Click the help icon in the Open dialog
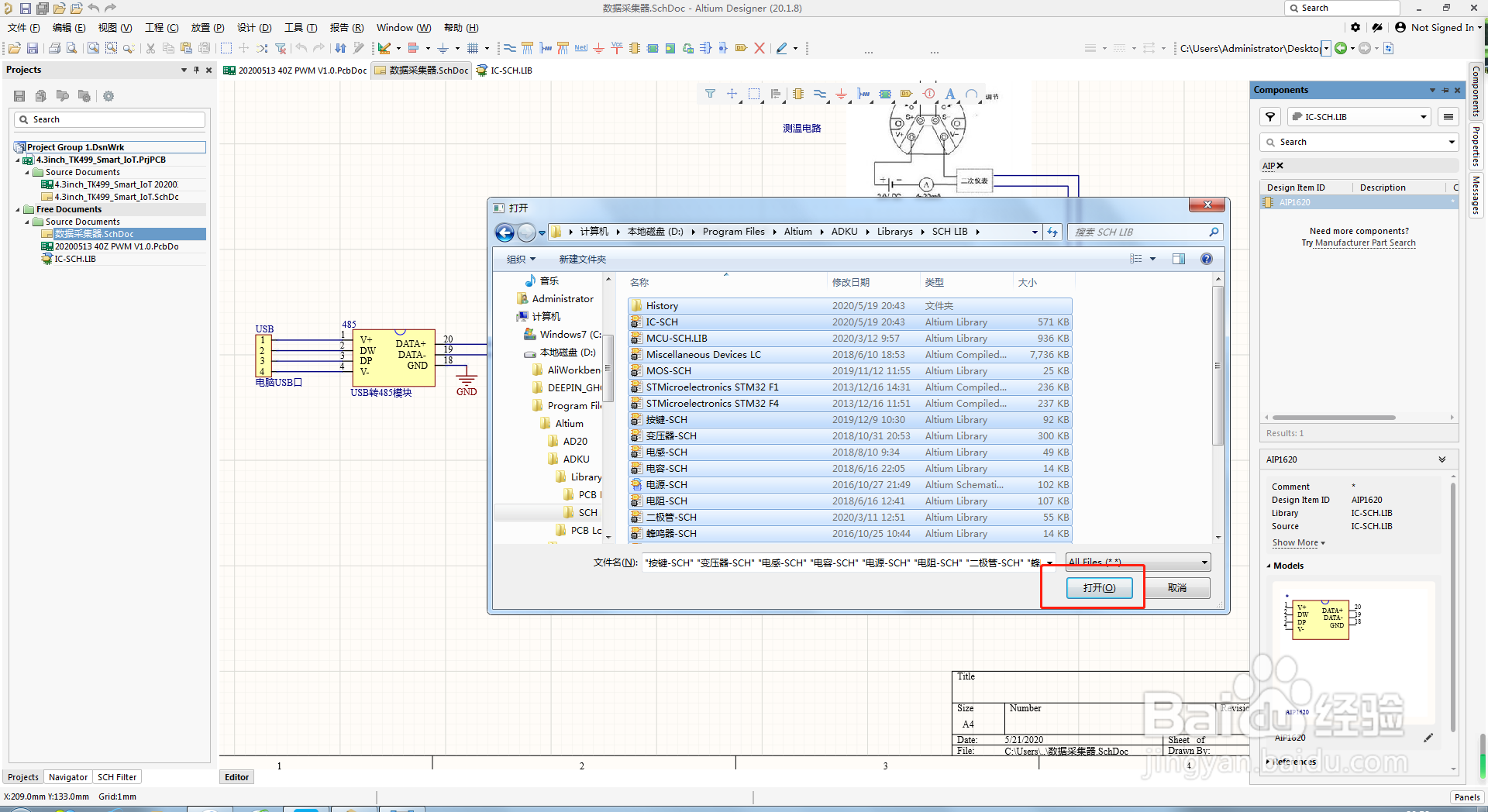Image resolution: width=1488 pixels, height=812 pixels. tap(1207, 259)
